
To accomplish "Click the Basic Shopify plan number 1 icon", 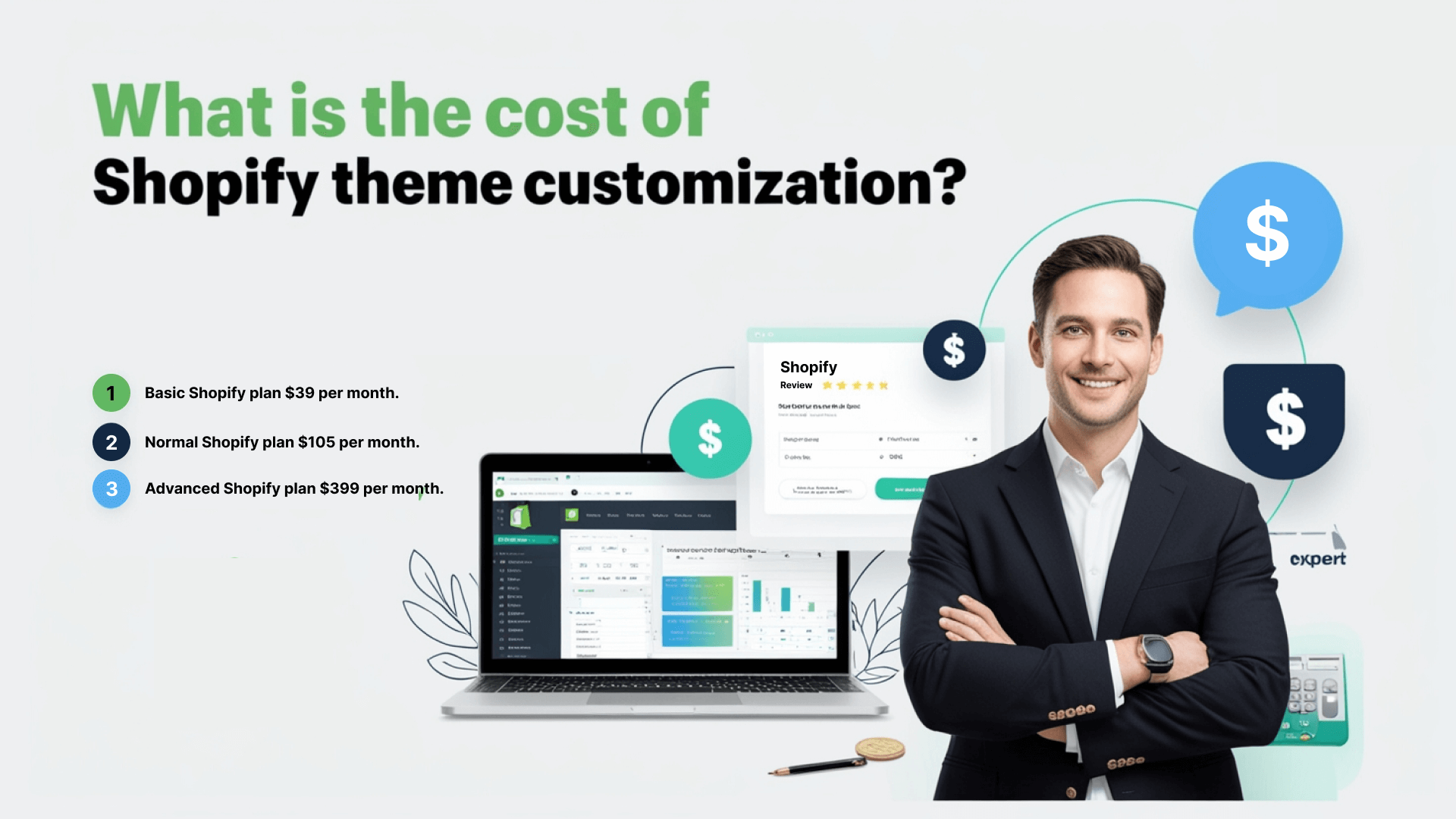I will coord(109,392).
